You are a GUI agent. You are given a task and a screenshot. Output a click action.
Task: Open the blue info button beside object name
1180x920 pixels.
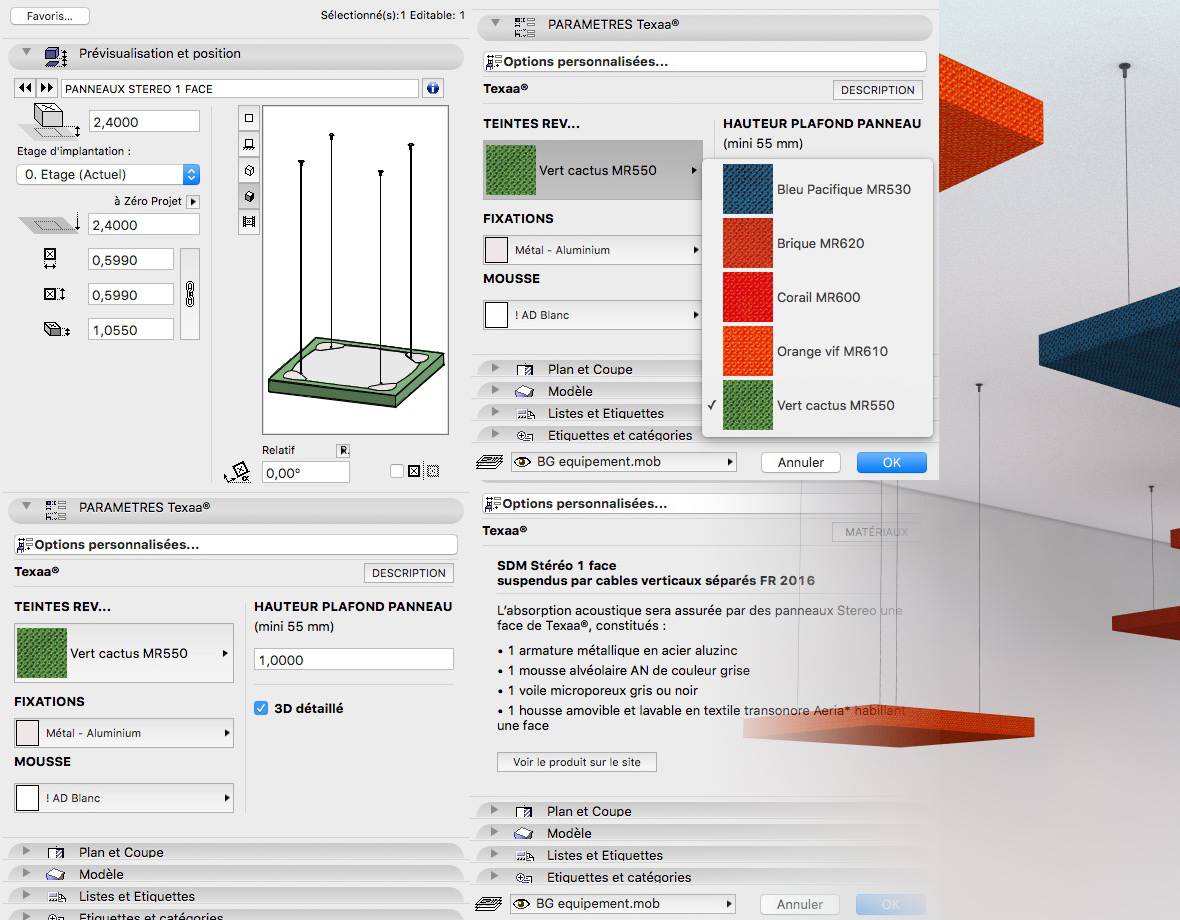click(x=433, y=88)
